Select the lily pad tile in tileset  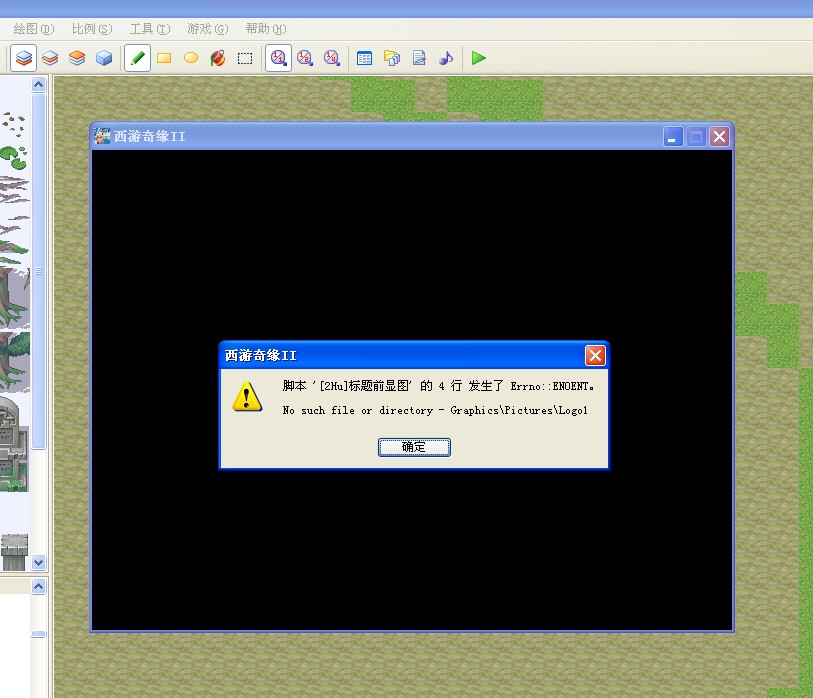coord(14,158)
